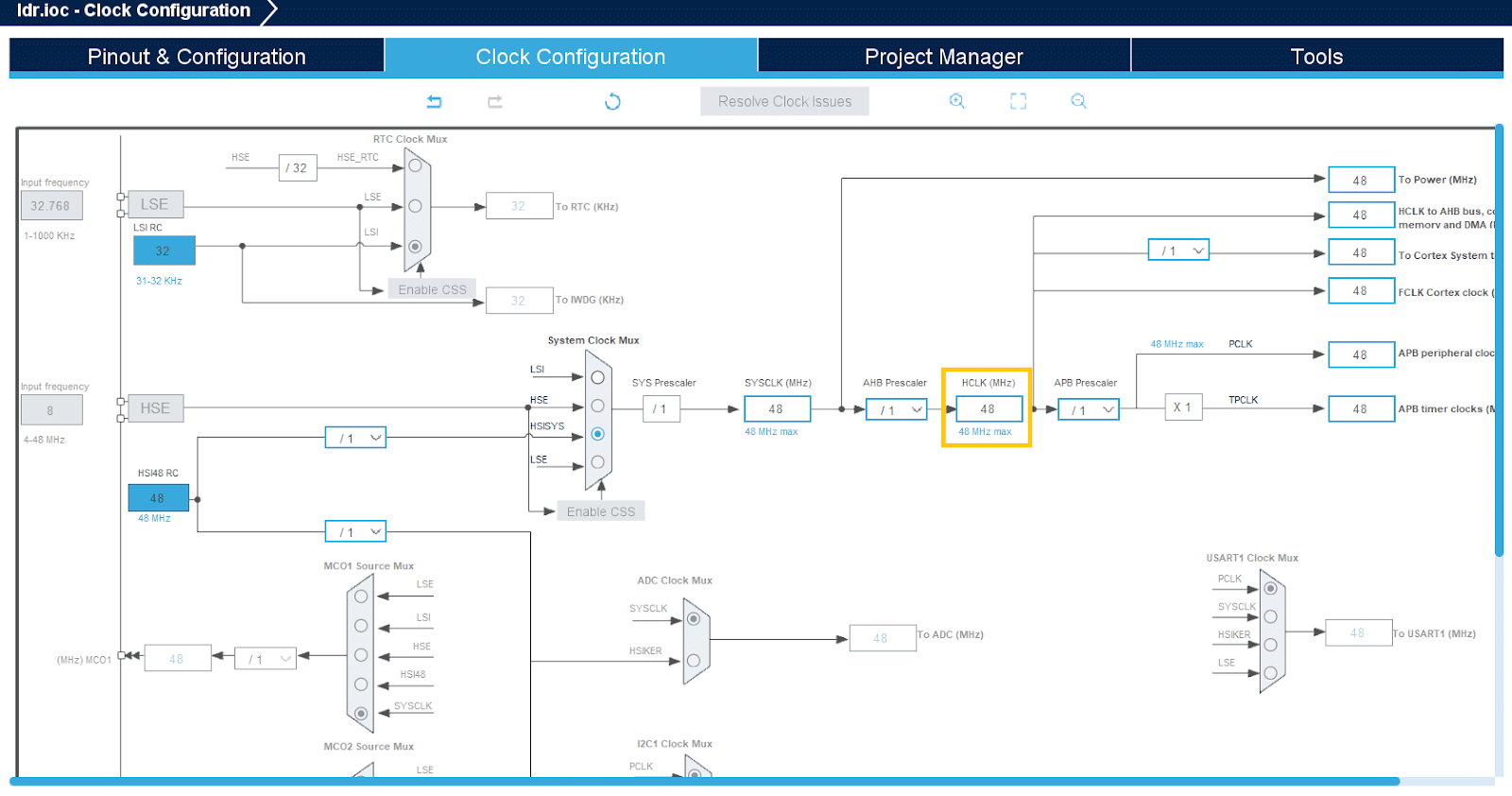
Task: Switch to Pinout & Configuration tab
Action: (197, 57)
